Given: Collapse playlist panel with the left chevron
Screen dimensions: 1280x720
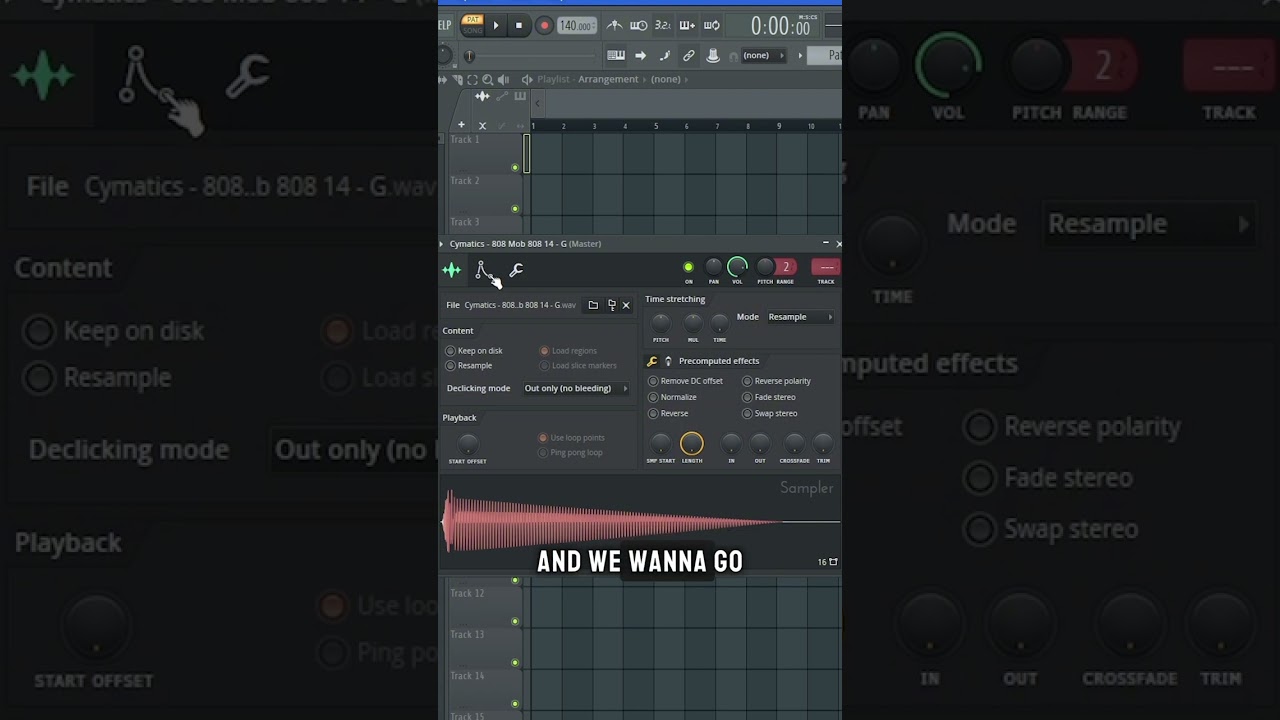Looking at the screenshot, I should (537, 102).
